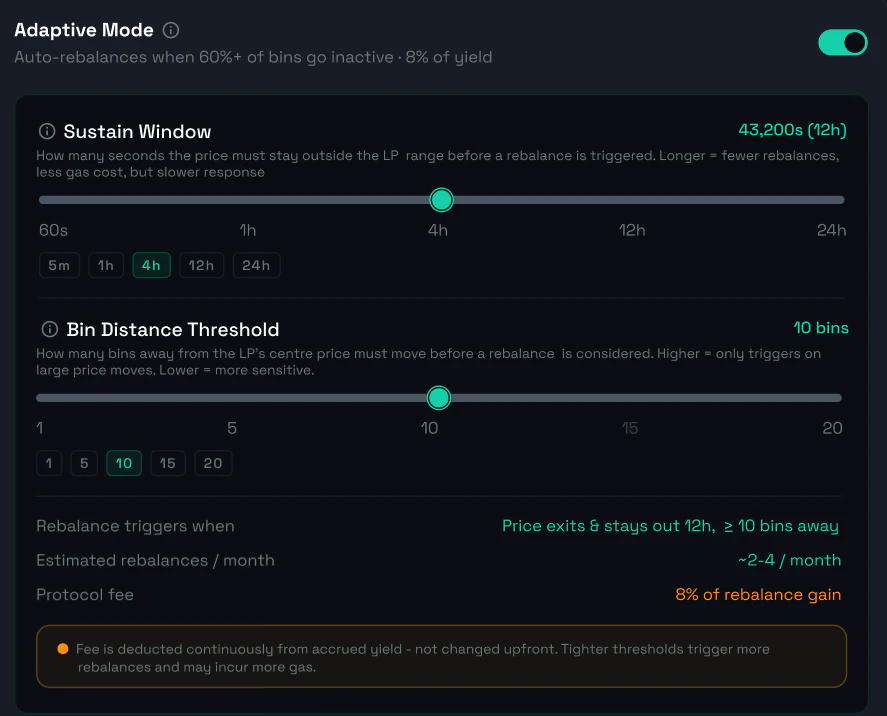The image size is (887, 716).
Task: Choose the 1h sustain window preset
Action: click(x=105, y=265)
